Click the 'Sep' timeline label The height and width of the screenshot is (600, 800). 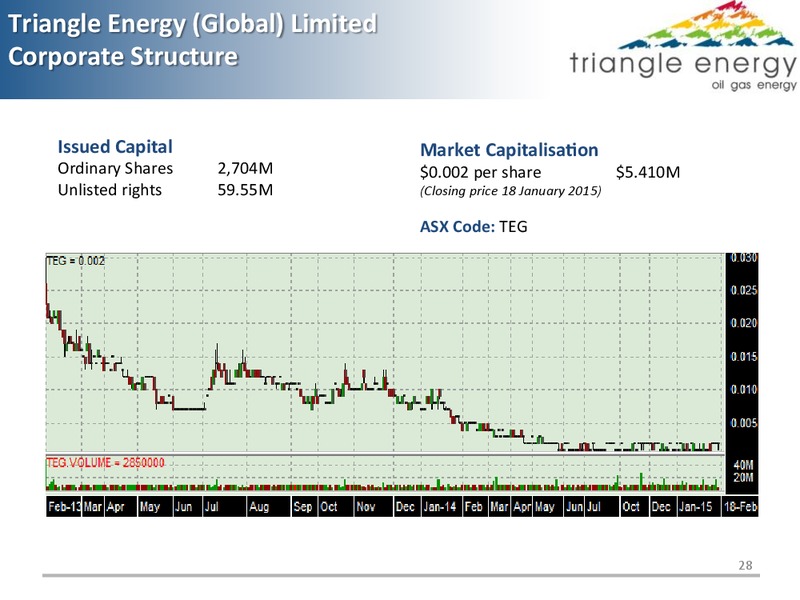coord(303,507)
